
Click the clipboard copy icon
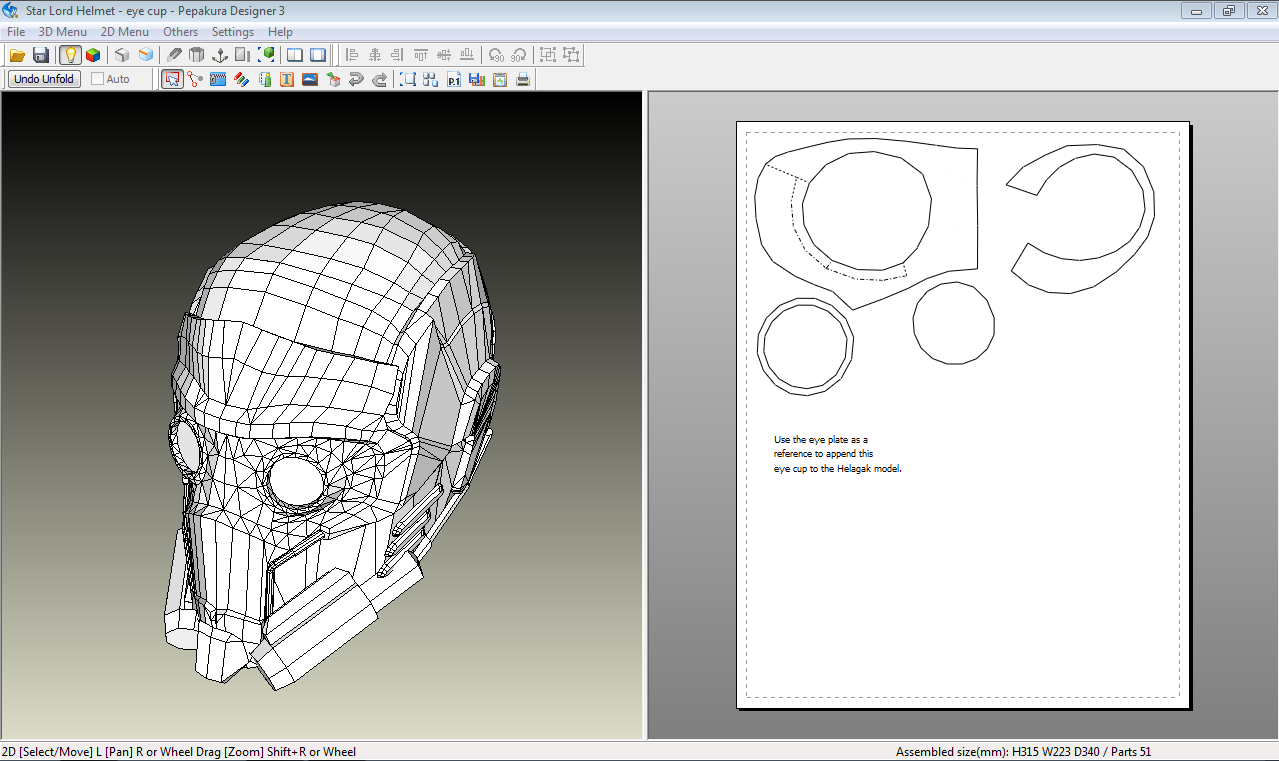pos(500,79)
